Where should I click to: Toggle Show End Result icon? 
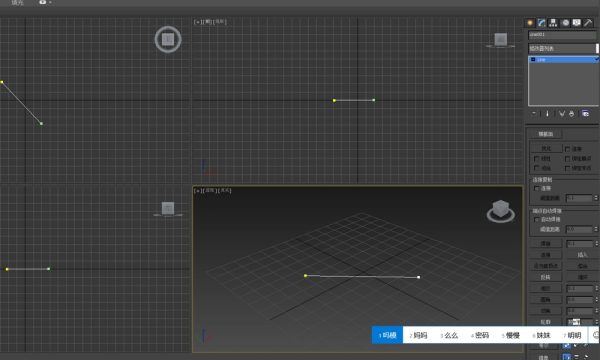point(547,114)
